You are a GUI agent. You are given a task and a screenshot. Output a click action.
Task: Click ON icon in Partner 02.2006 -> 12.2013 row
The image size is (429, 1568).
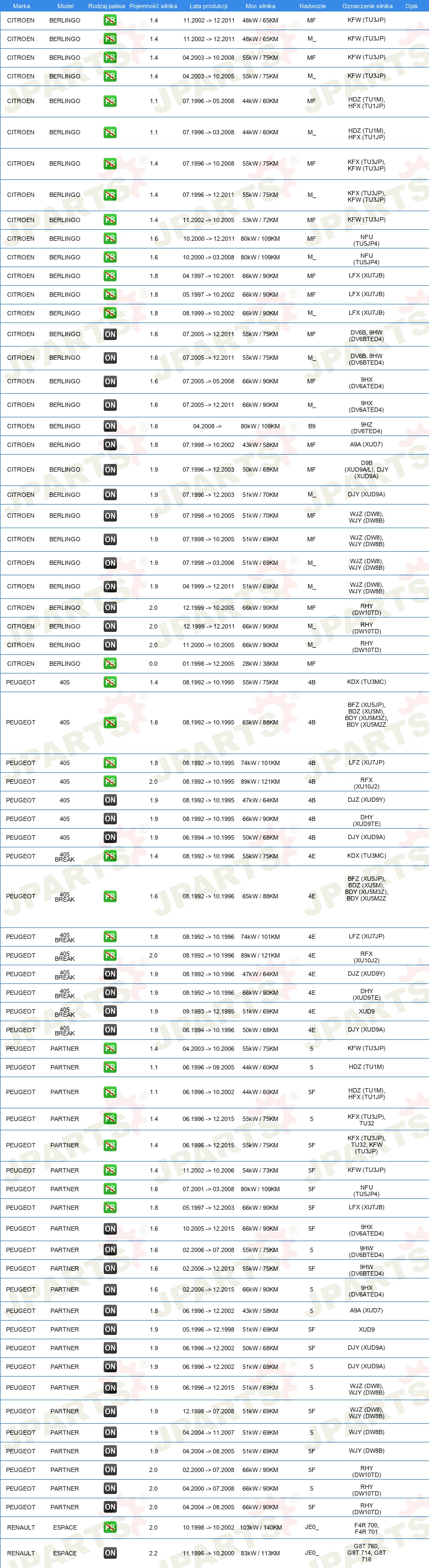[110, 1269]
